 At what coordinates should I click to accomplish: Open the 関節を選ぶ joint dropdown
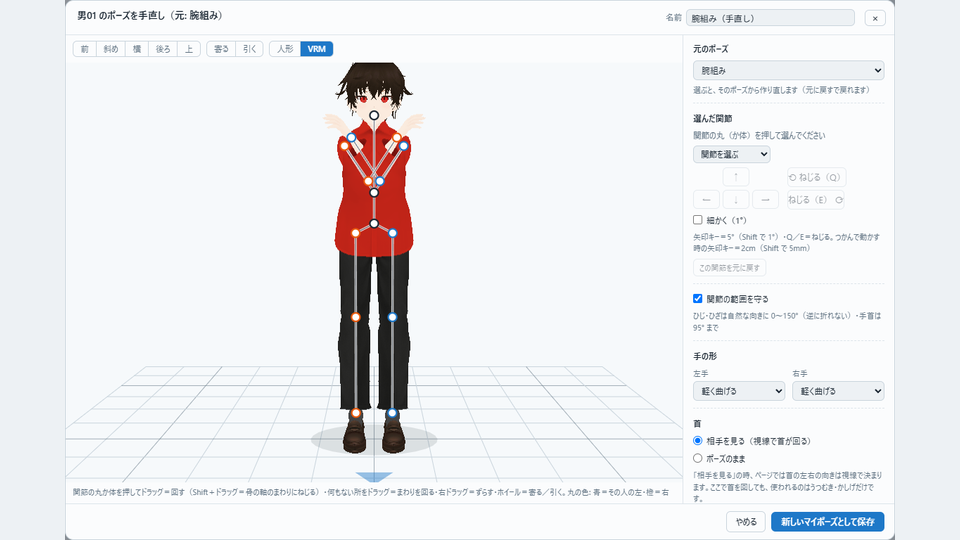pyautogui.click(x=732, y=154)
